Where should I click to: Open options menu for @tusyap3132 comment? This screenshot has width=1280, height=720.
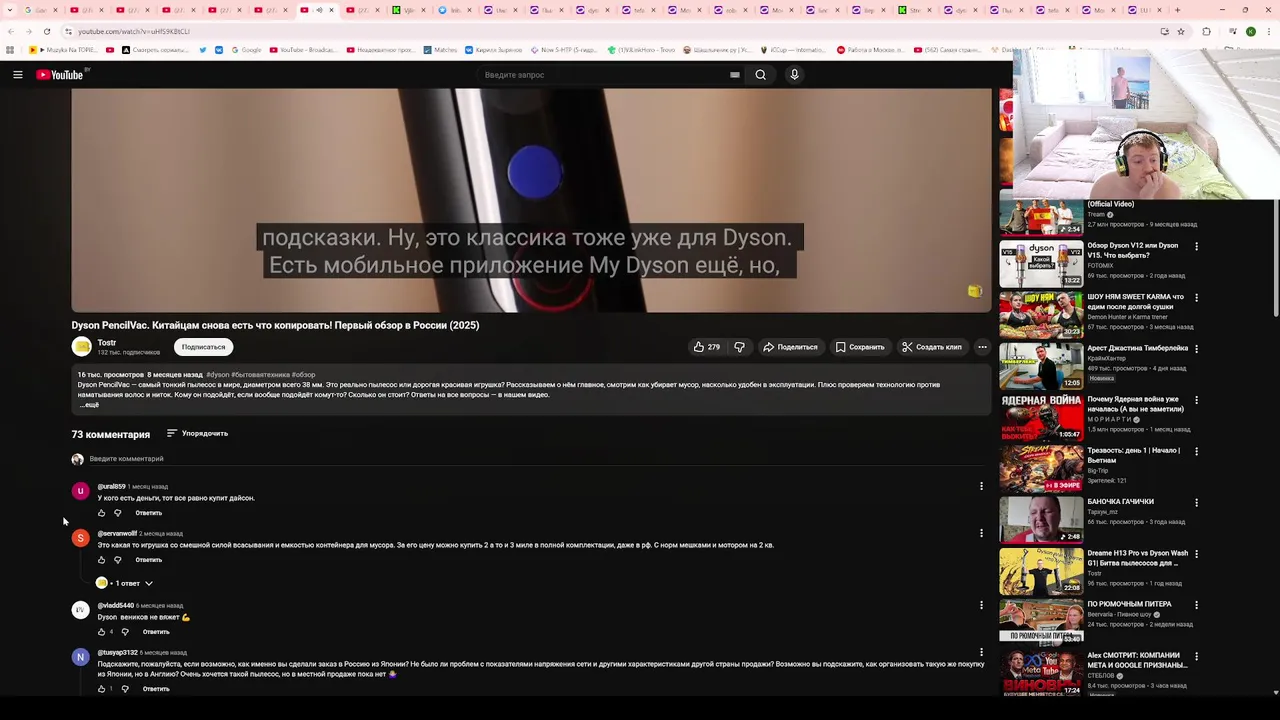coord(981,652)
